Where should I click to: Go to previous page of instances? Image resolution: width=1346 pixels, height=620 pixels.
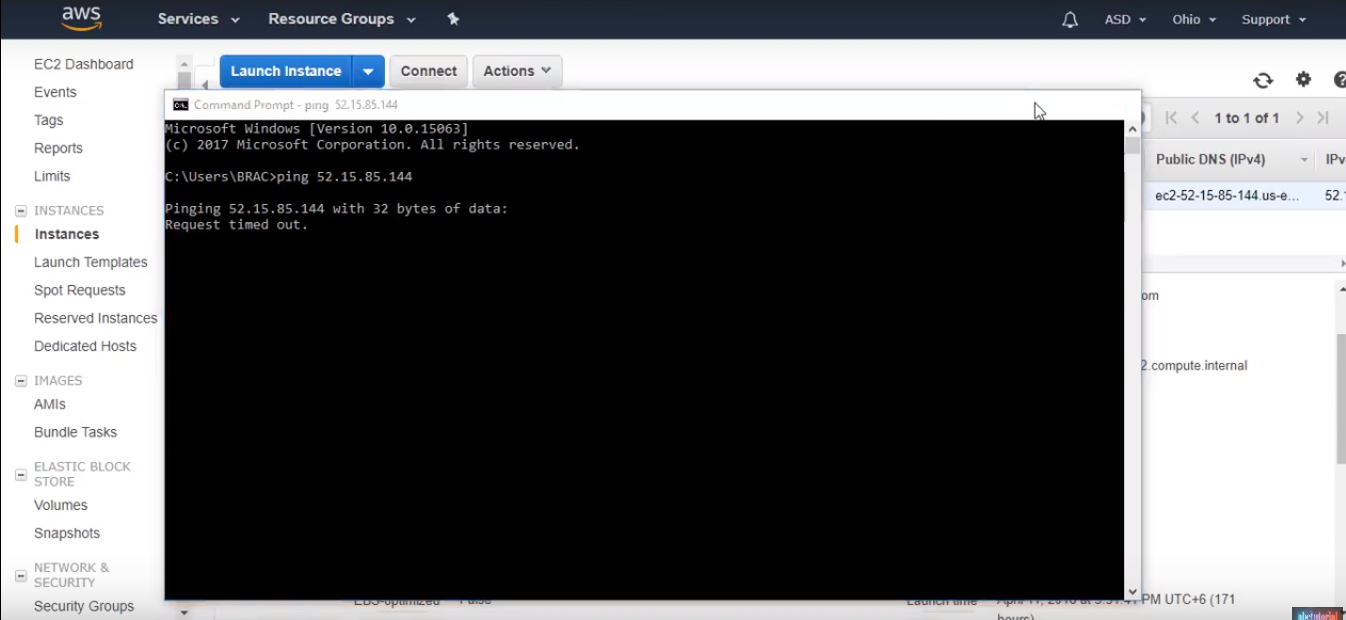(x=1195, y=118)
